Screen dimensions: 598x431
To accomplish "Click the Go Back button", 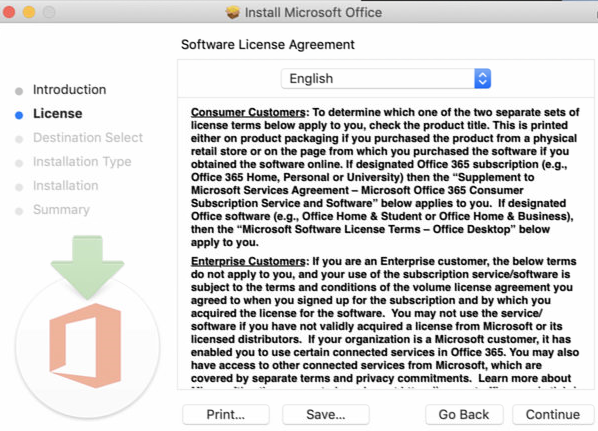I will (x=464, y=415).
